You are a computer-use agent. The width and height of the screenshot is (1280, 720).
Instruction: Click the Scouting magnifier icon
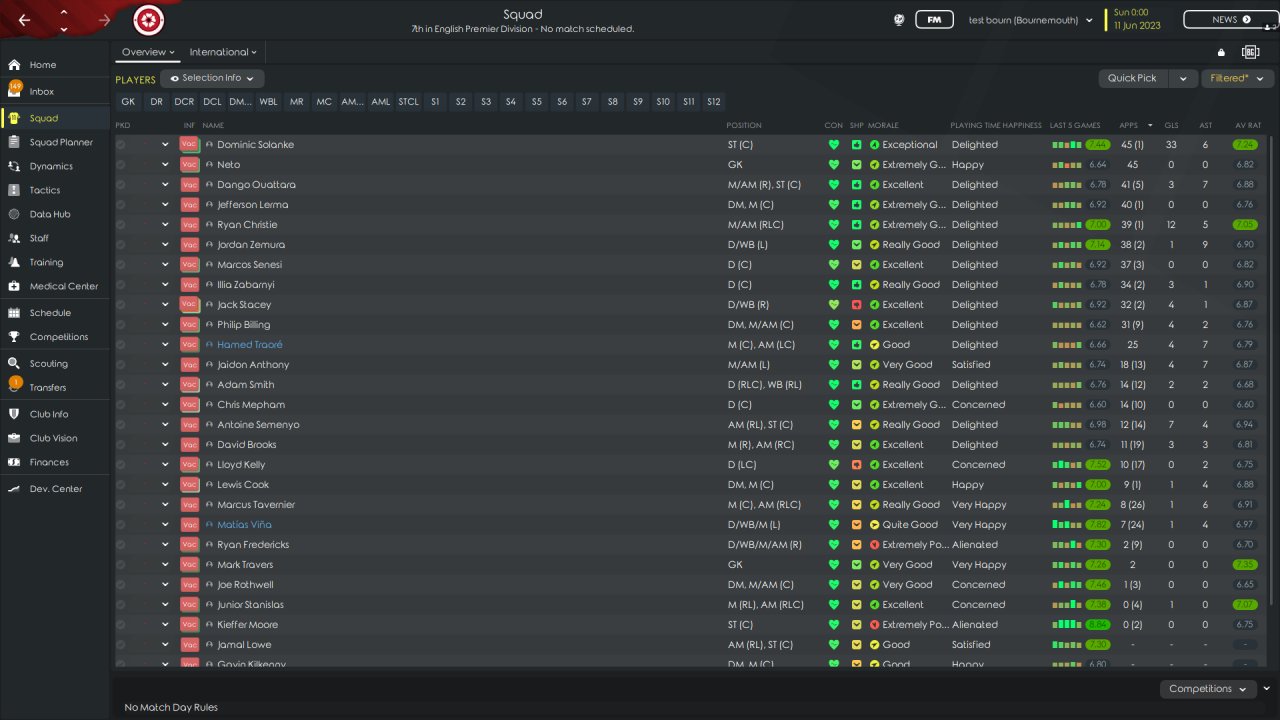(14, 364)
